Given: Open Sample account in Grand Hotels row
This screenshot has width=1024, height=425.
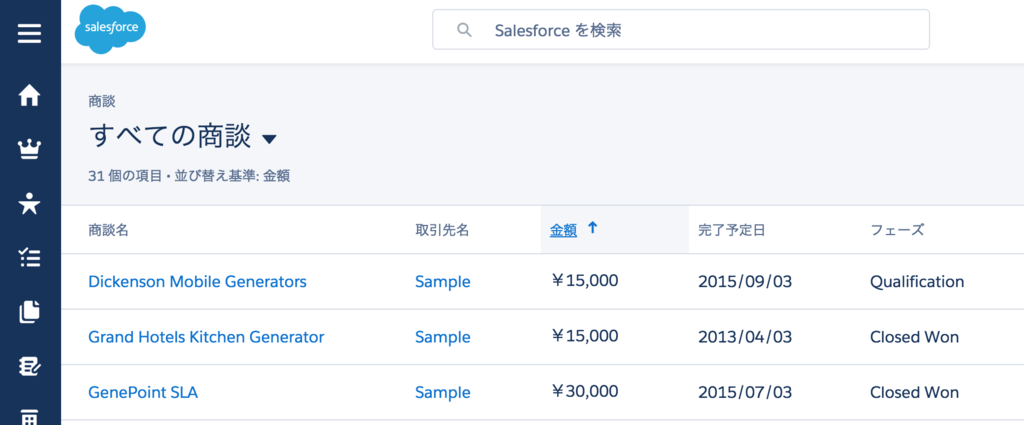Looking at the screenshot, I should [443, 338].
